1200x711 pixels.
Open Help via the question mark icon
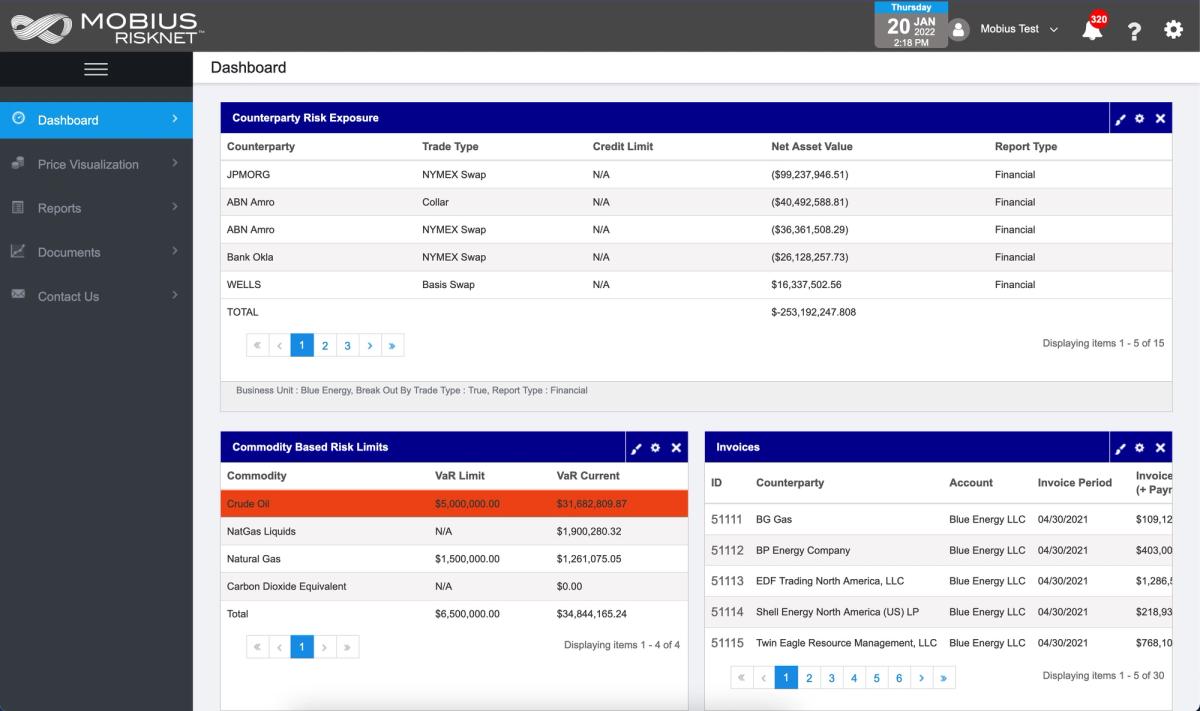point(1133,30)
